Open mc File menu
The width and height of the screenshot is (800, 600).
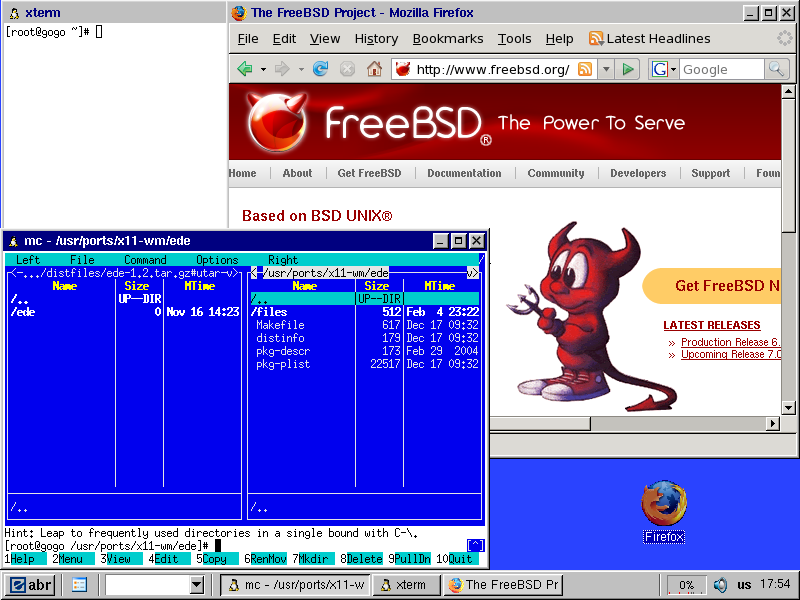click(83, 260)
